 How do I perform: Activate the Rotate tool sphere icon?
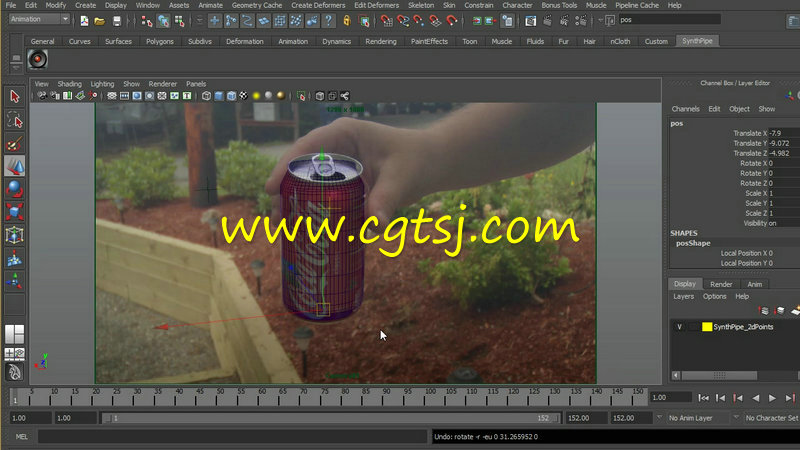pyautogui.click(x=14, y=189)
